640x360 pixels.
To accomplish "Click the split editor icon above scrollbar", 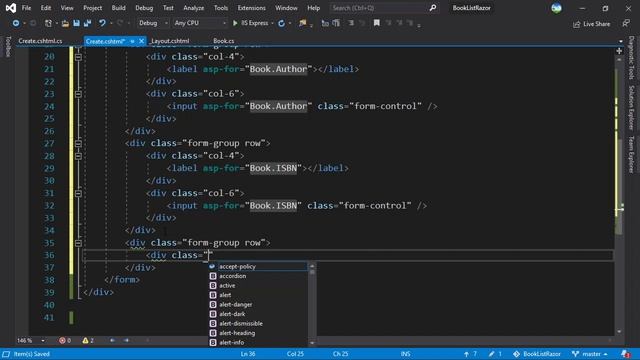I will point(619,51).
